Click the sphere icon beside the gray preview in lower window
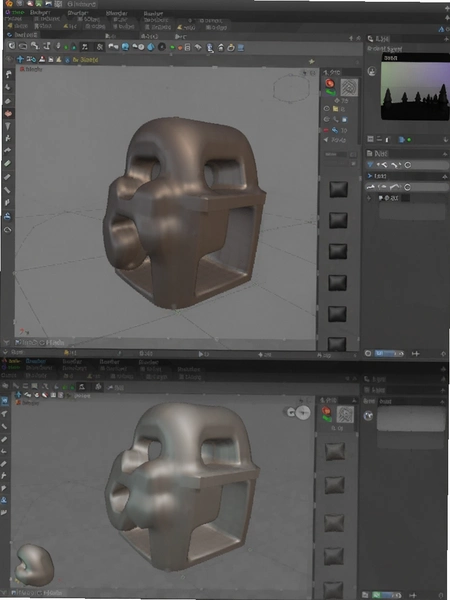The width and height of the screenshot is (450, 600). pos(368,416)
